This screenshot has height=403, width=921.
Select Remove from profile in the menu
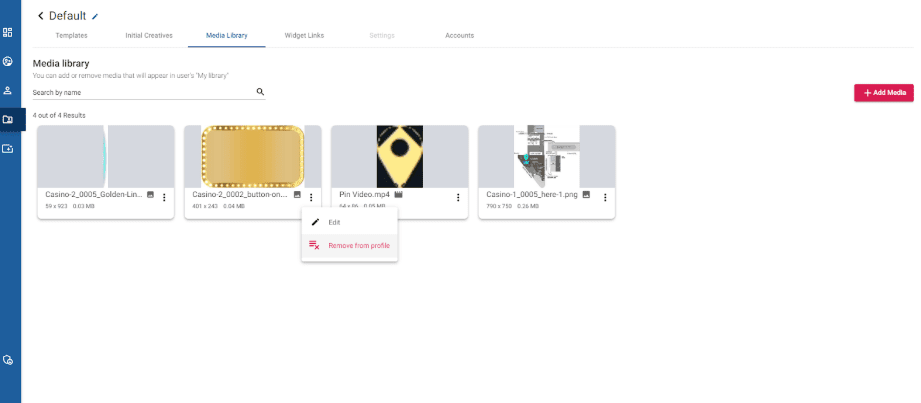click(358, 245)
